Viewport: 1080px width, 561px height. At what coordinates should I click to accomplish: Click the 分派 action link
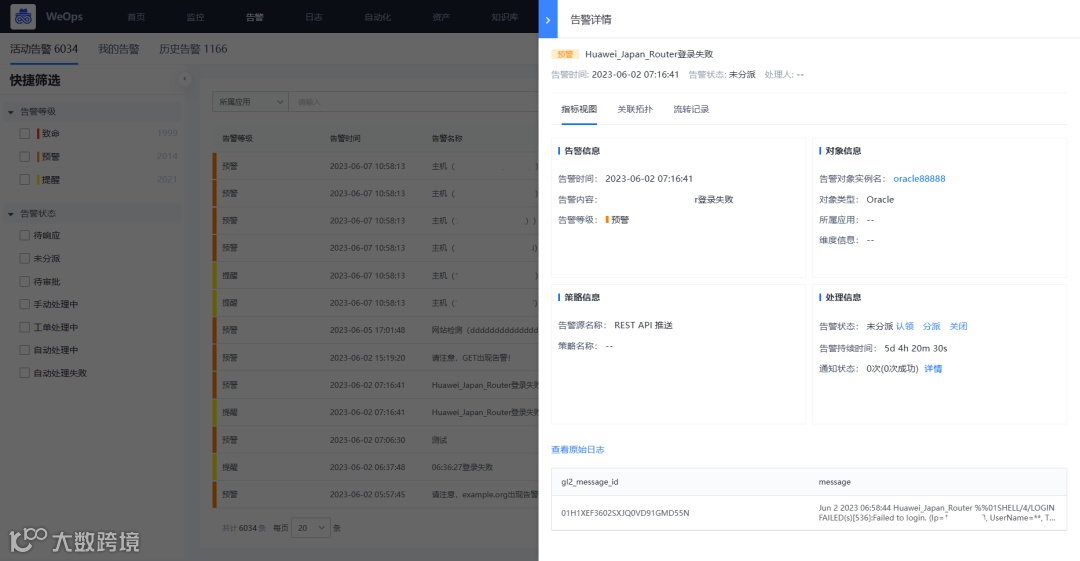click(931, 326)
